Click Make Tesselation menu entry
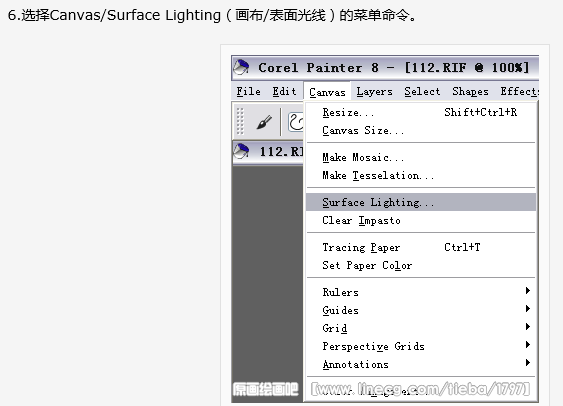Viewport: 563px width, 406px height. click(x=421, y=175)
